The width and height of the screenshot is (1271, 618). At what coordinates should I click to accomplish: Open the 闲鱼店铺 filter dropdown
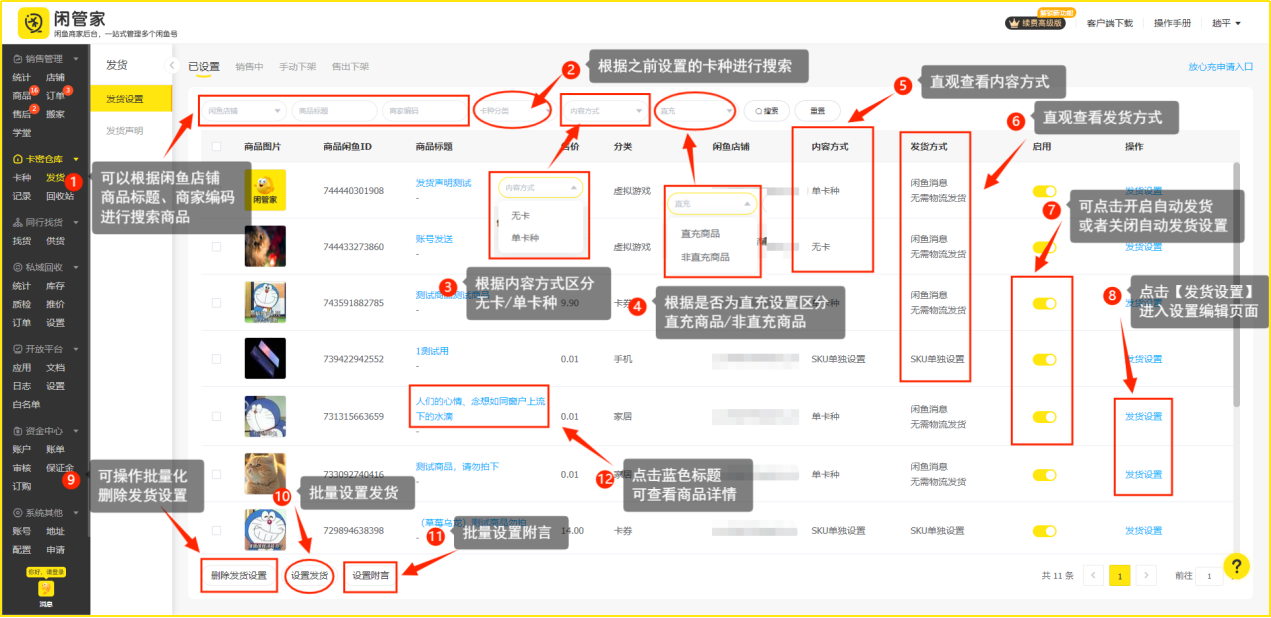coord(244,111)
